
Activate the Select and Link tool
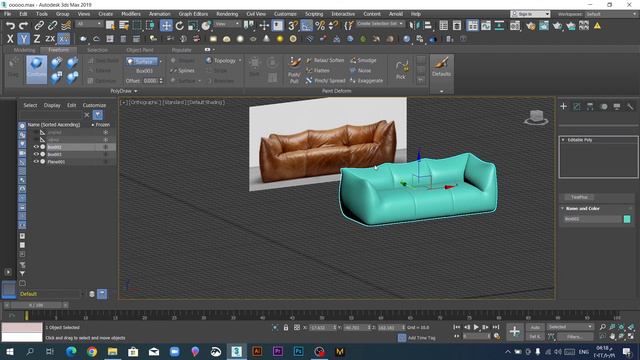[x=39, y=26]
